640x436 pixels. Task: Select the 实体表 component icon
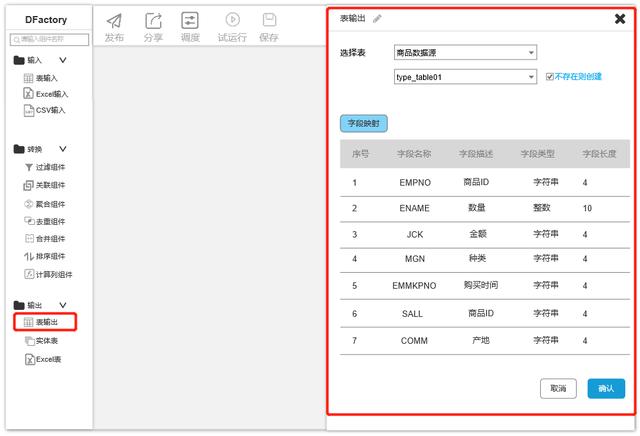tap(29, 340)
